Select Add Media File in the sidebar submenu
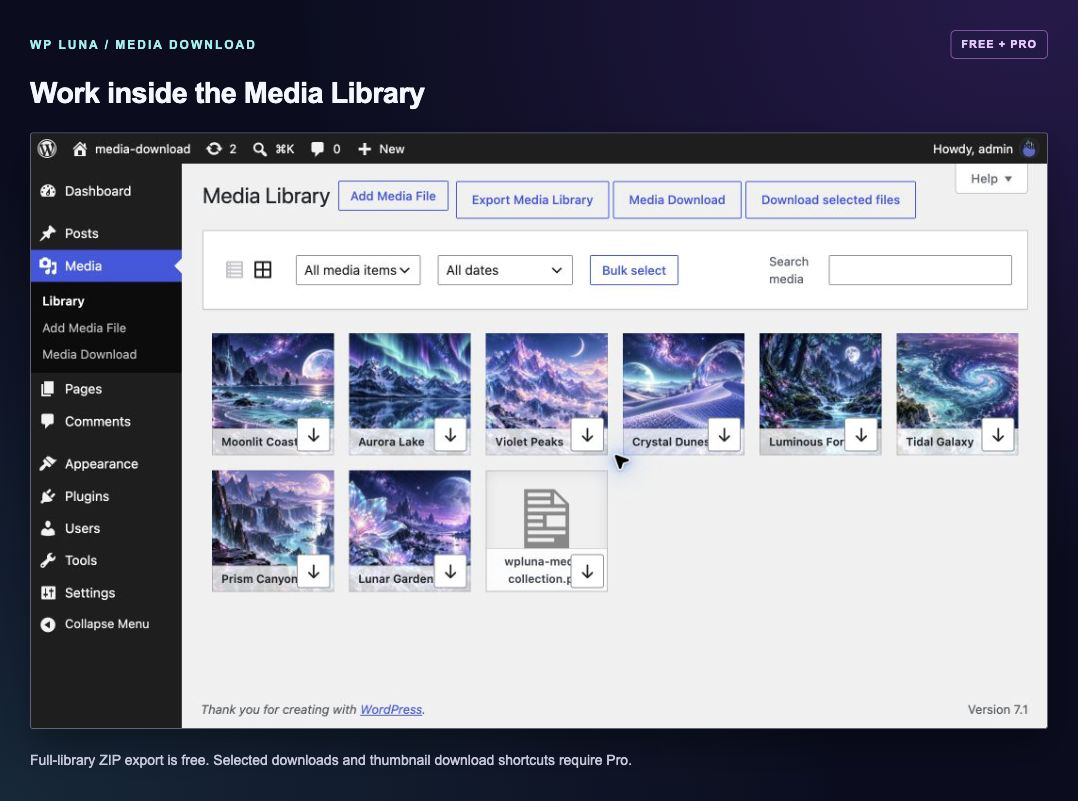Image resolution: width=1078 pixels, height=801 pixels. click(84, 328)
